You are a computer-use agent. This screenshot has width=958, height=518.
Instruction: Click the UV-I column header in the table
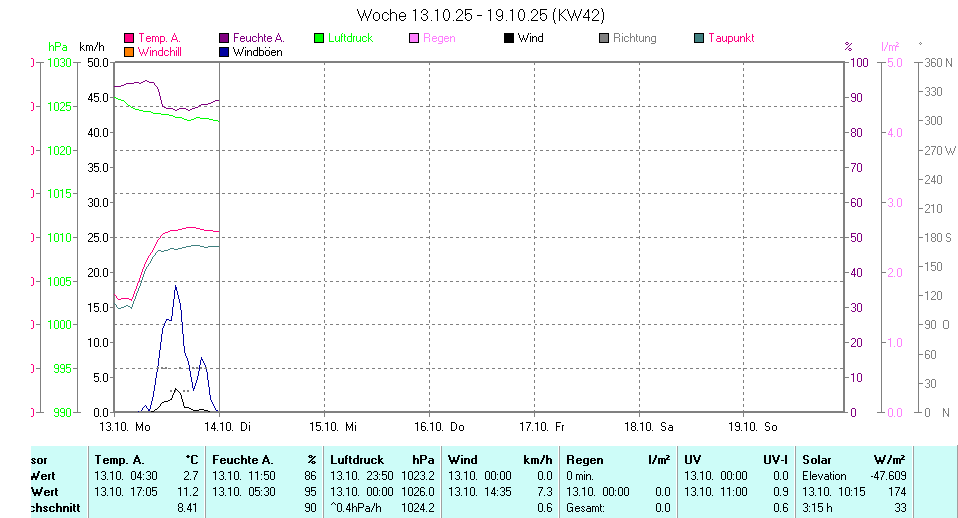(x=774, y=460)
